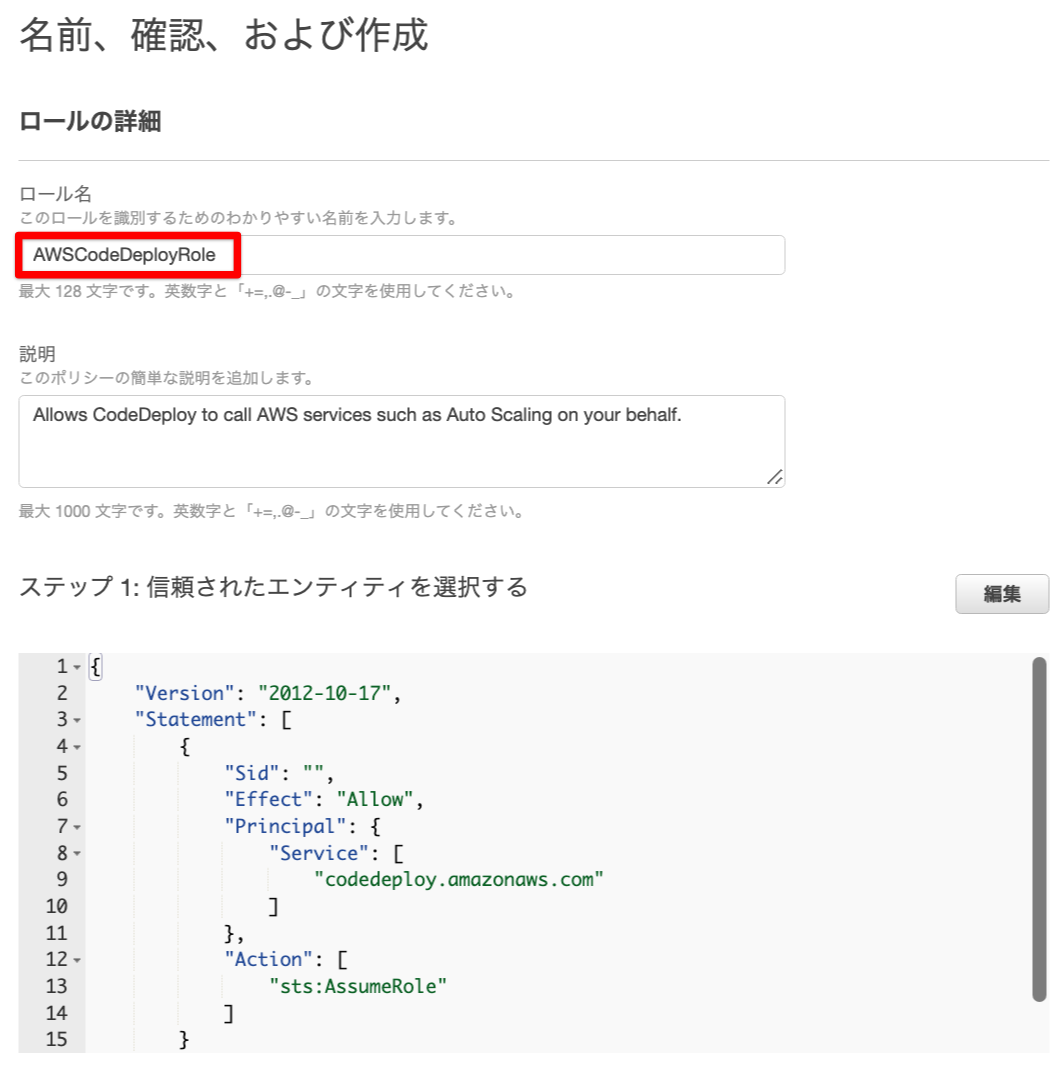Click the role name input field

pos(401,255)
